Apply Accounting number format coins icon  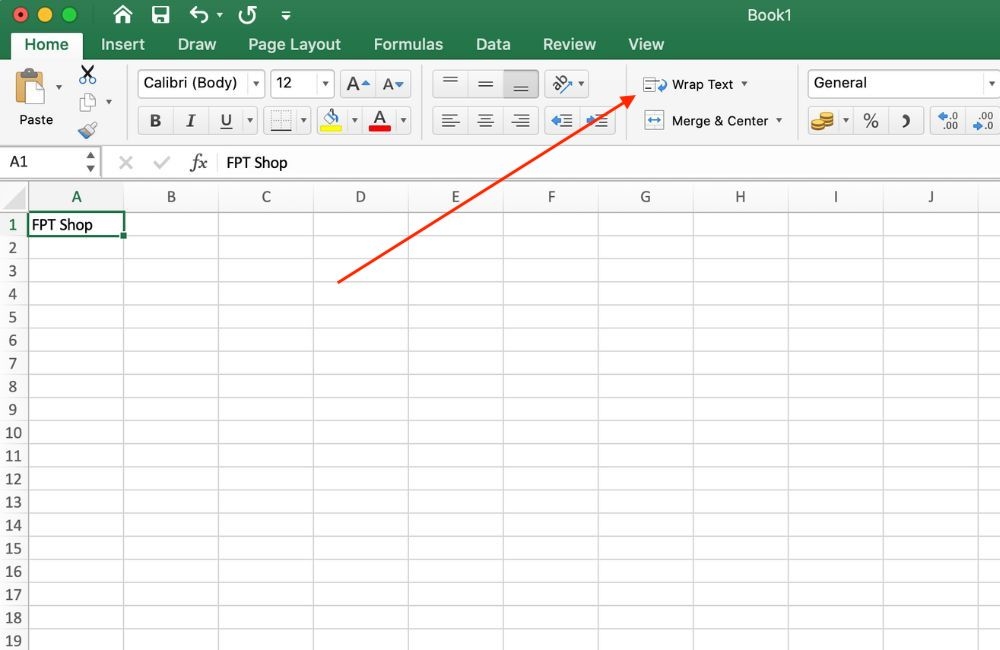pyautogui.click(x=822, y=120)
